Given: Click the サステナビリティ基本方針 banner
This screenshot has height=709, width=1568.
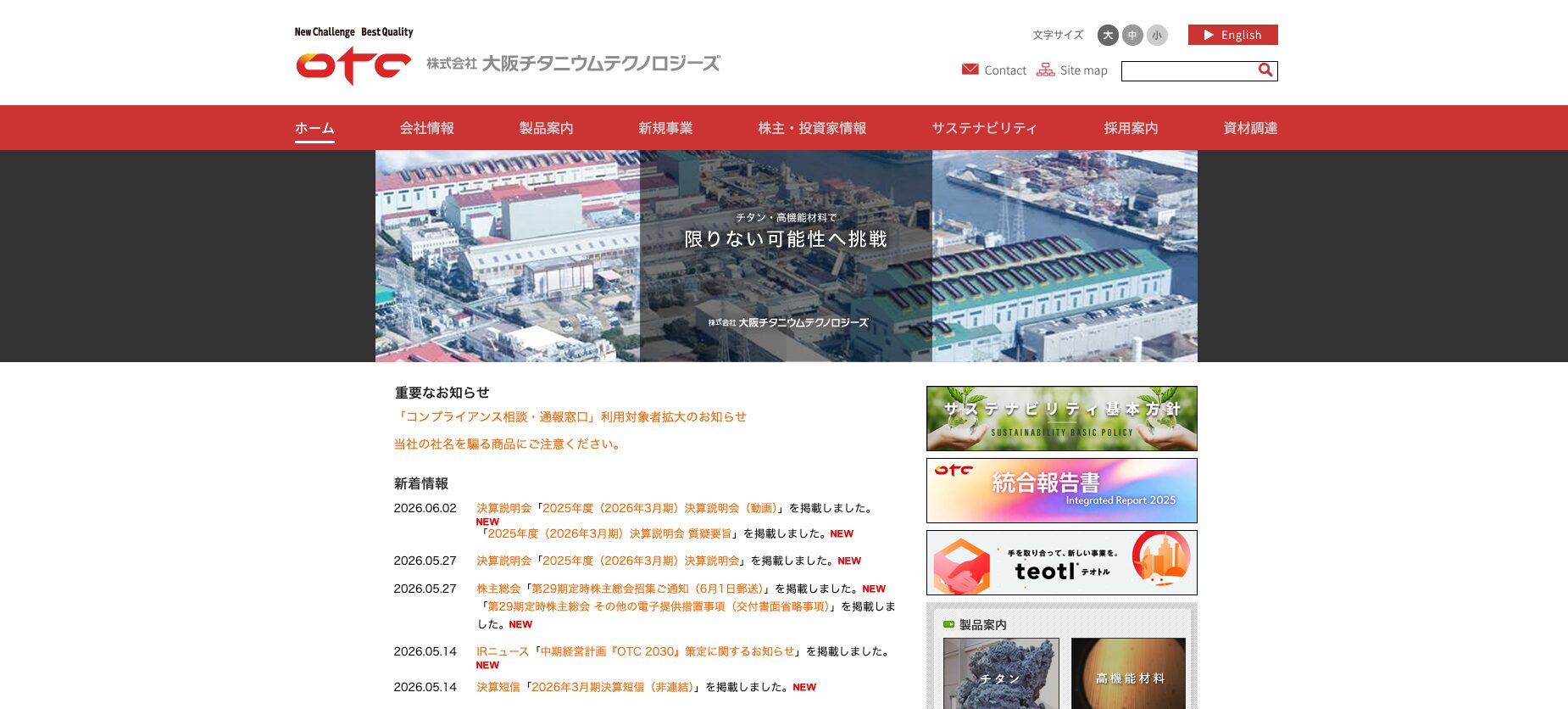Looking at the screenshot, I should point(1062,418).
